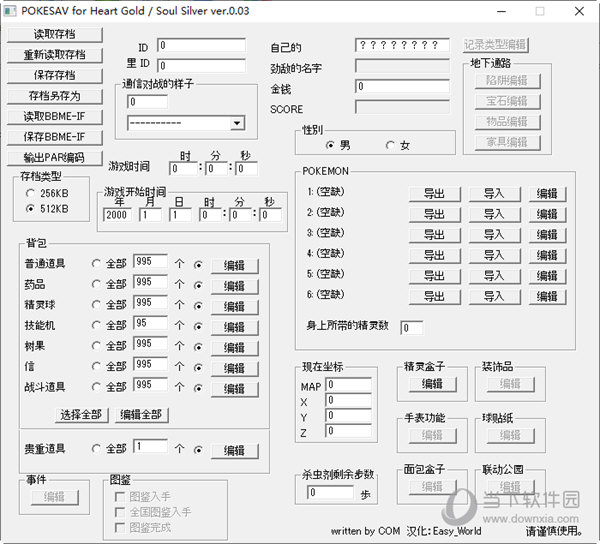The height and width of the screenshot is (544, 600).
Task: Click the 编辑全部 button
Action: 142,415
